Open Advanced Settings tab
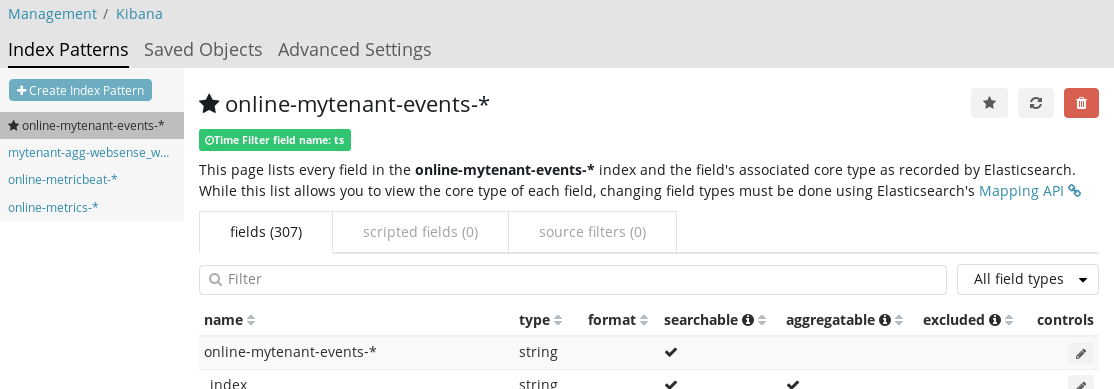The image size is (1114, 389). coord(355,50)
